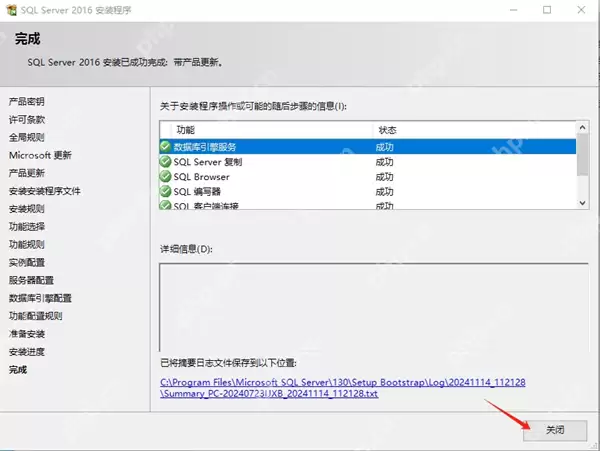Click the feature list scroll down arrow
Image resolution: width=600 pixels, height=451 pixels.
(x=582, y=203)
